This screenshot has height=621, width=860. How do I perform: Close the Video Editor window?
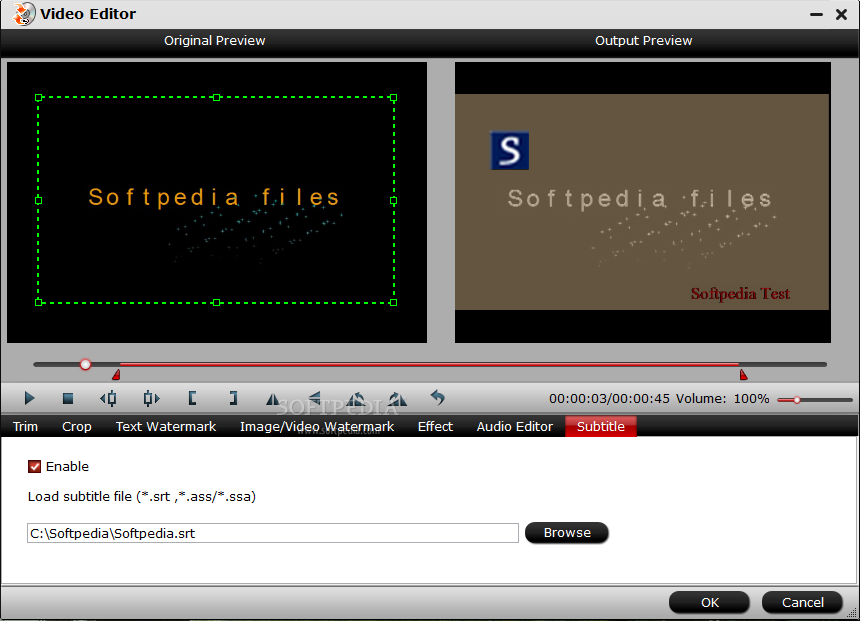click(x=841, y=15)
